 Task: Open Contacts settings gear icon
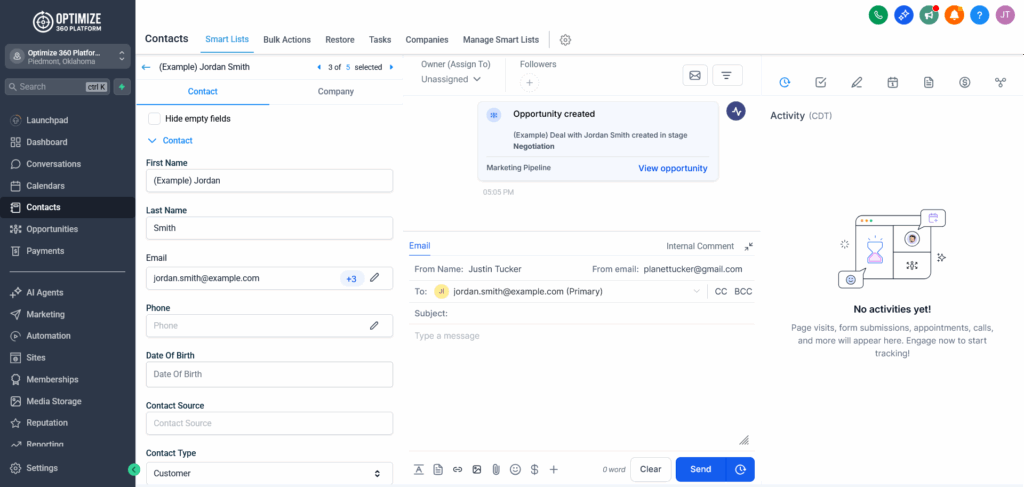tap(566, 40)
